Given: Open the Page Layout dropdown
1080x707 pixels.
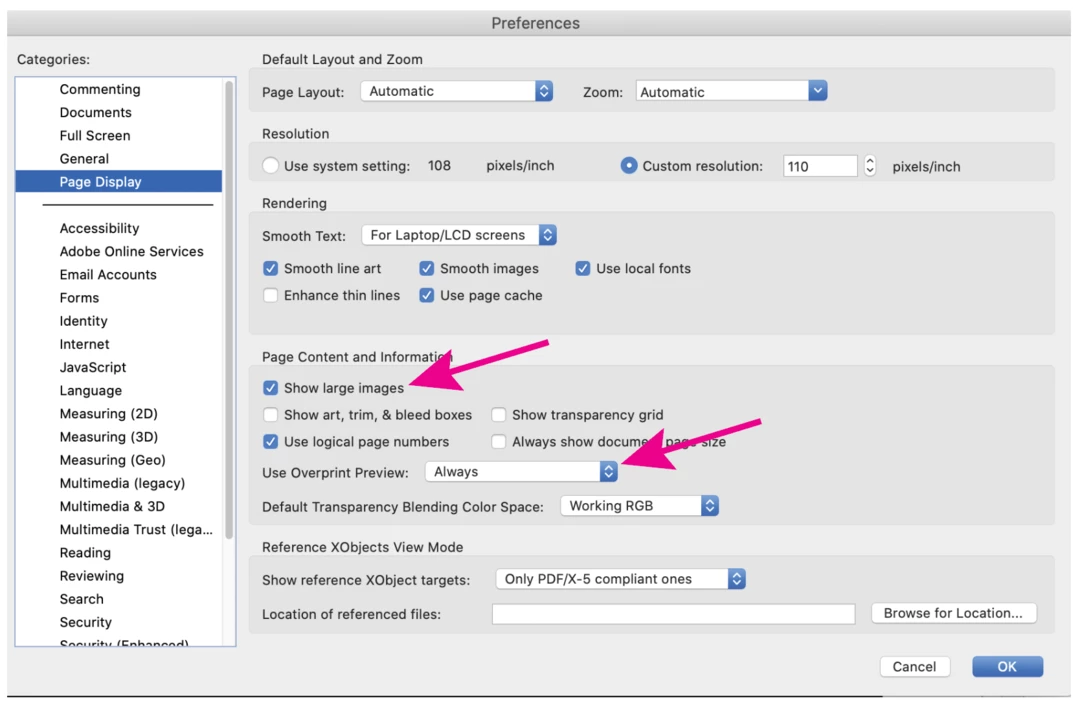Looking at the screenshot, I should tap(456, 91).
